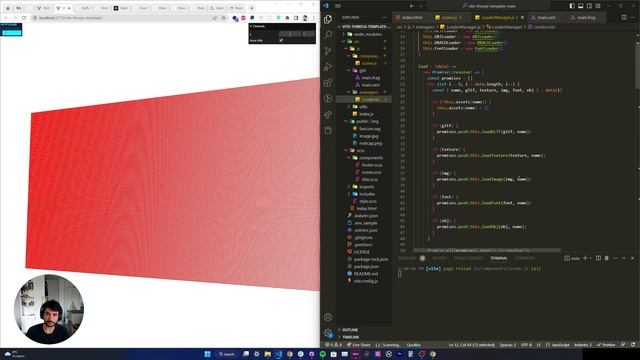Select the PROBLEMS panel tab
This screenshot has width=640, height=360.
point(407,258)
